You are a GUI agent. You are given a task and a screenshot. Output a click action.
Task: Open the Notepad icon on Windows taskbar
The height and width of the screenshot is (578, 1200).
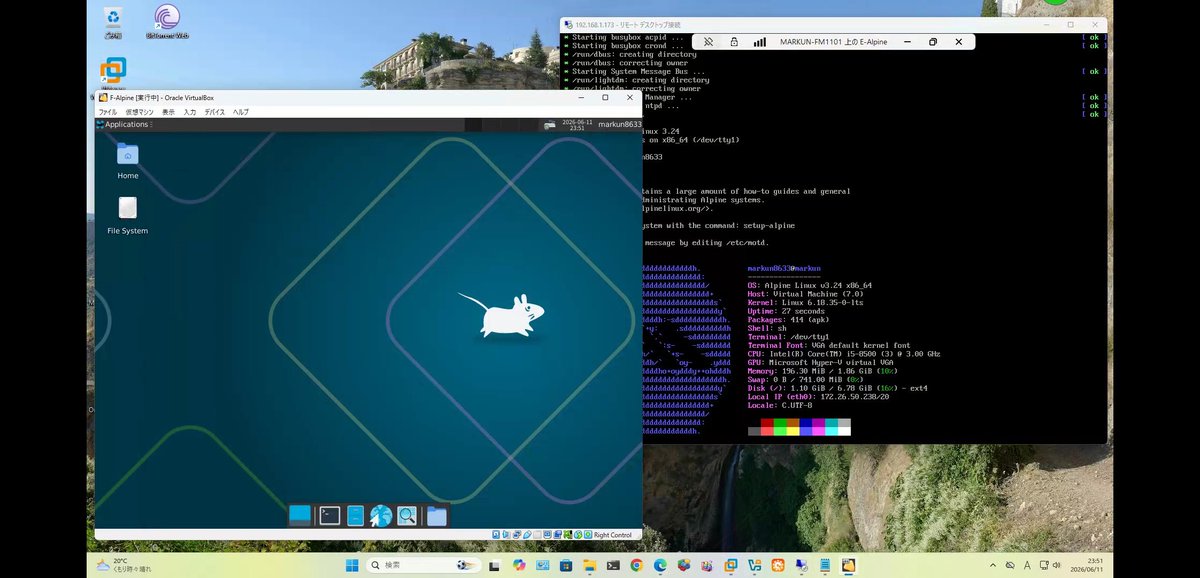(825, 565)
